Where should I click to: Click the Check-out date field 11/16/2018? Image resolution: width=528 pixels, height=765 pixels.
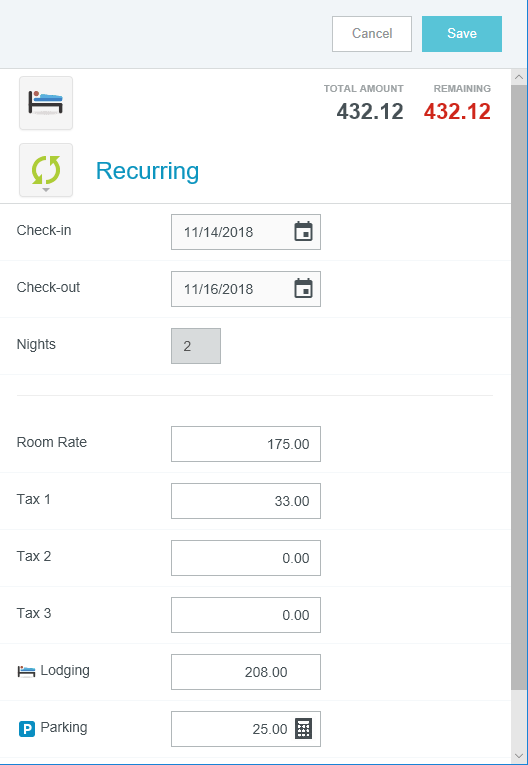click(246, 289)
